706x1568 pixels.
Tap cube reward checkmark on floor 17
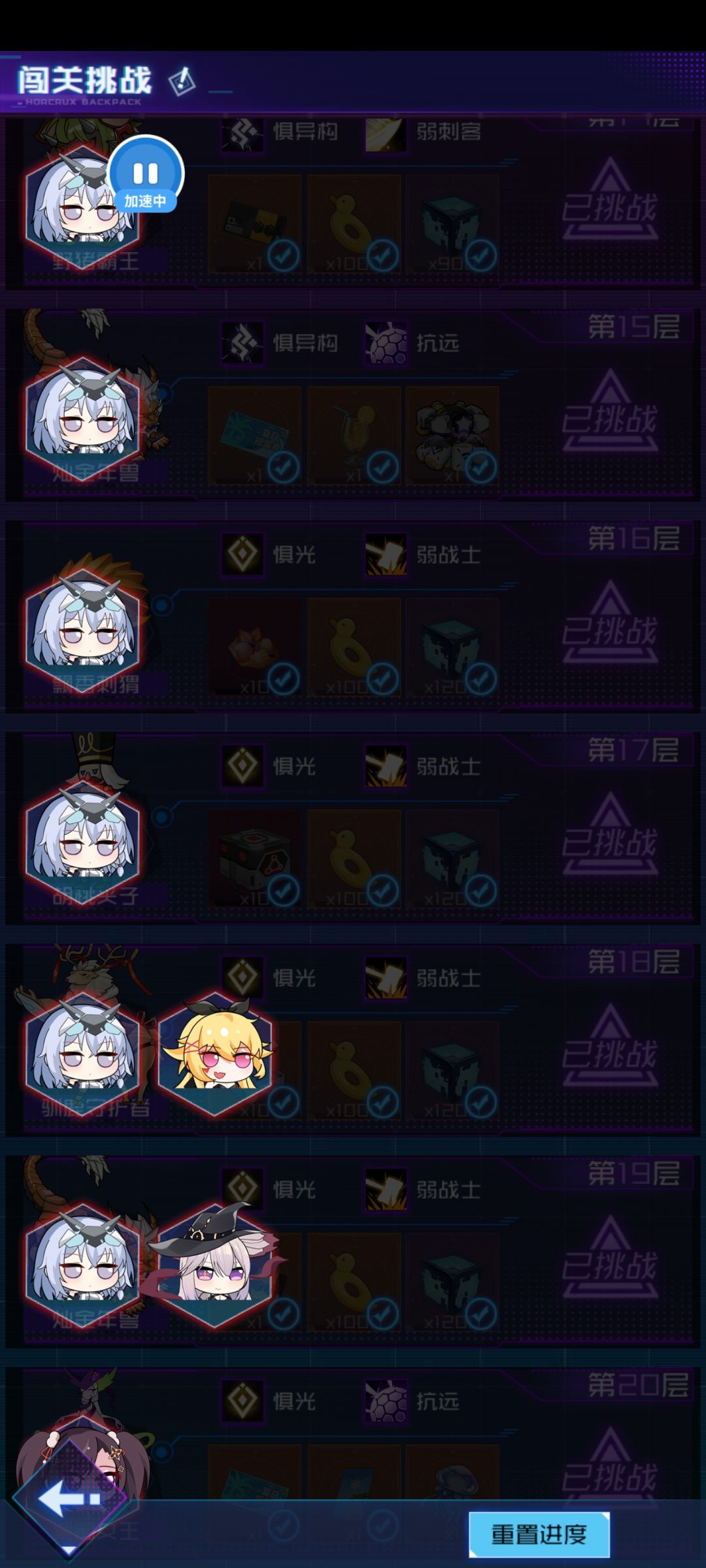[480, 890]
